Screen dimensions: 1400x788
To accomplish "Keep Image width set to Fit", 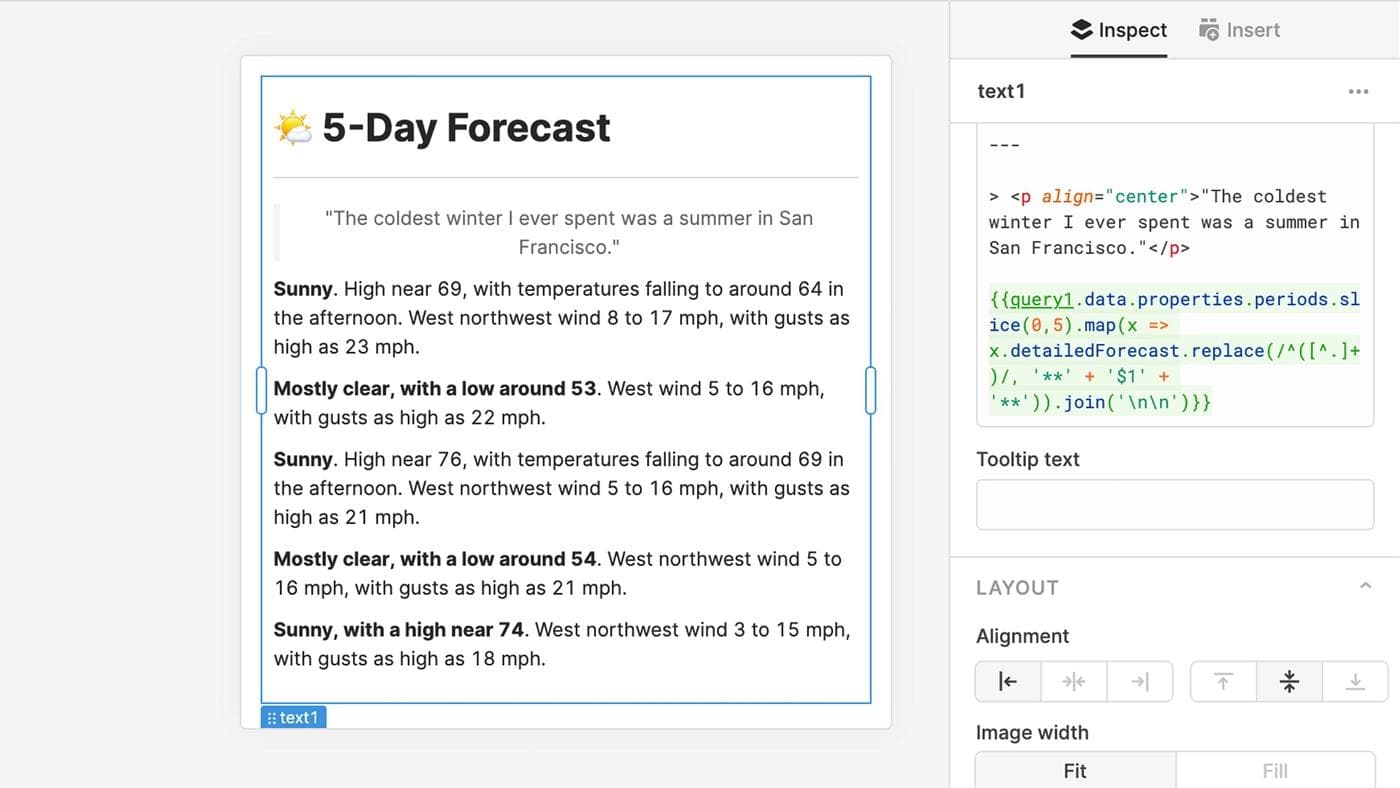I will pos(1074,770).
